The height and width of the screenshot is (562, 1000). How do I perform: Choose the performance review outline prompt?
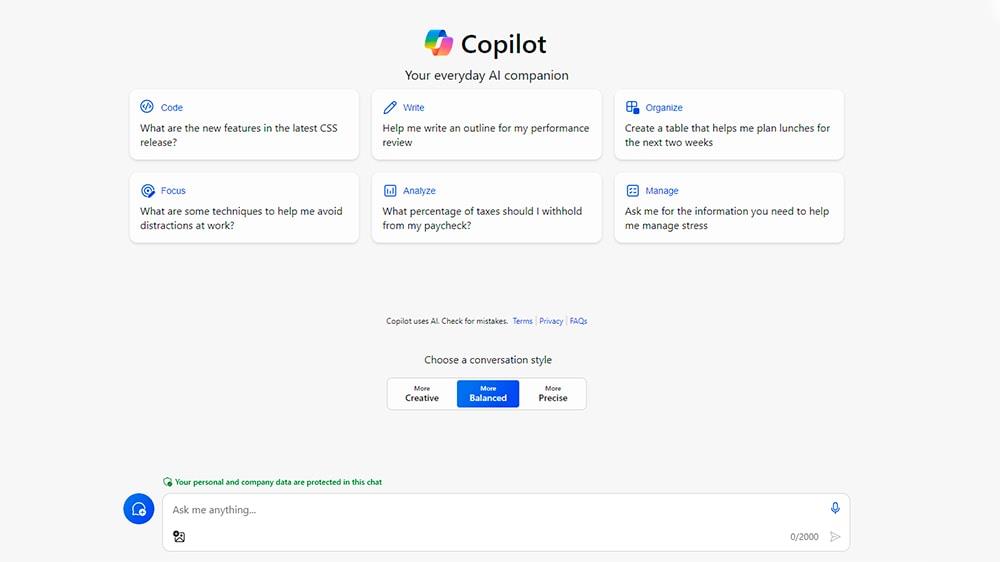(486, 135)
